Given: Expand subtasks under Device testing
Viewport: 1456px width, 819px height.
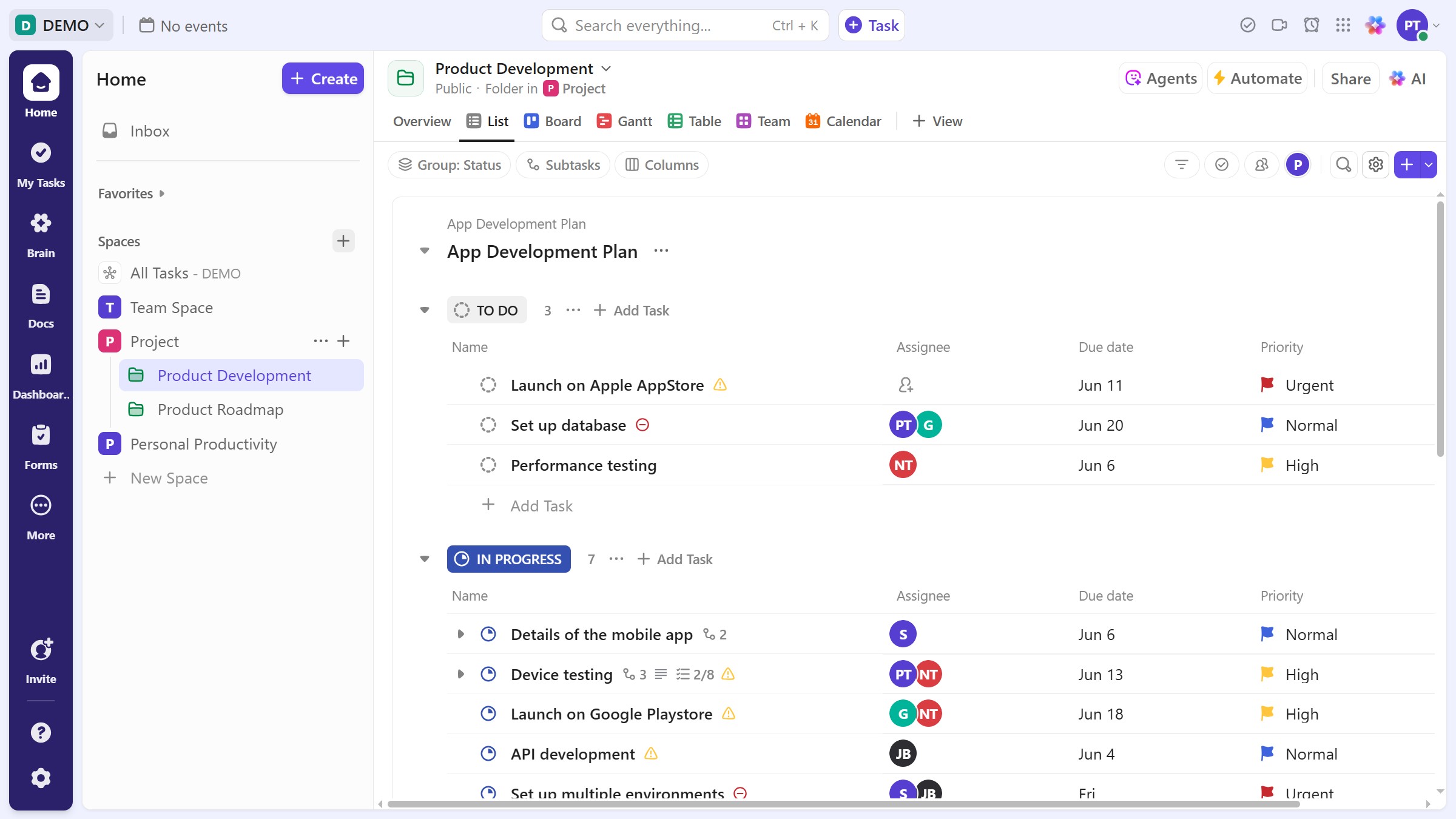Looking at the screenshot, I should (x=460, y=674).
